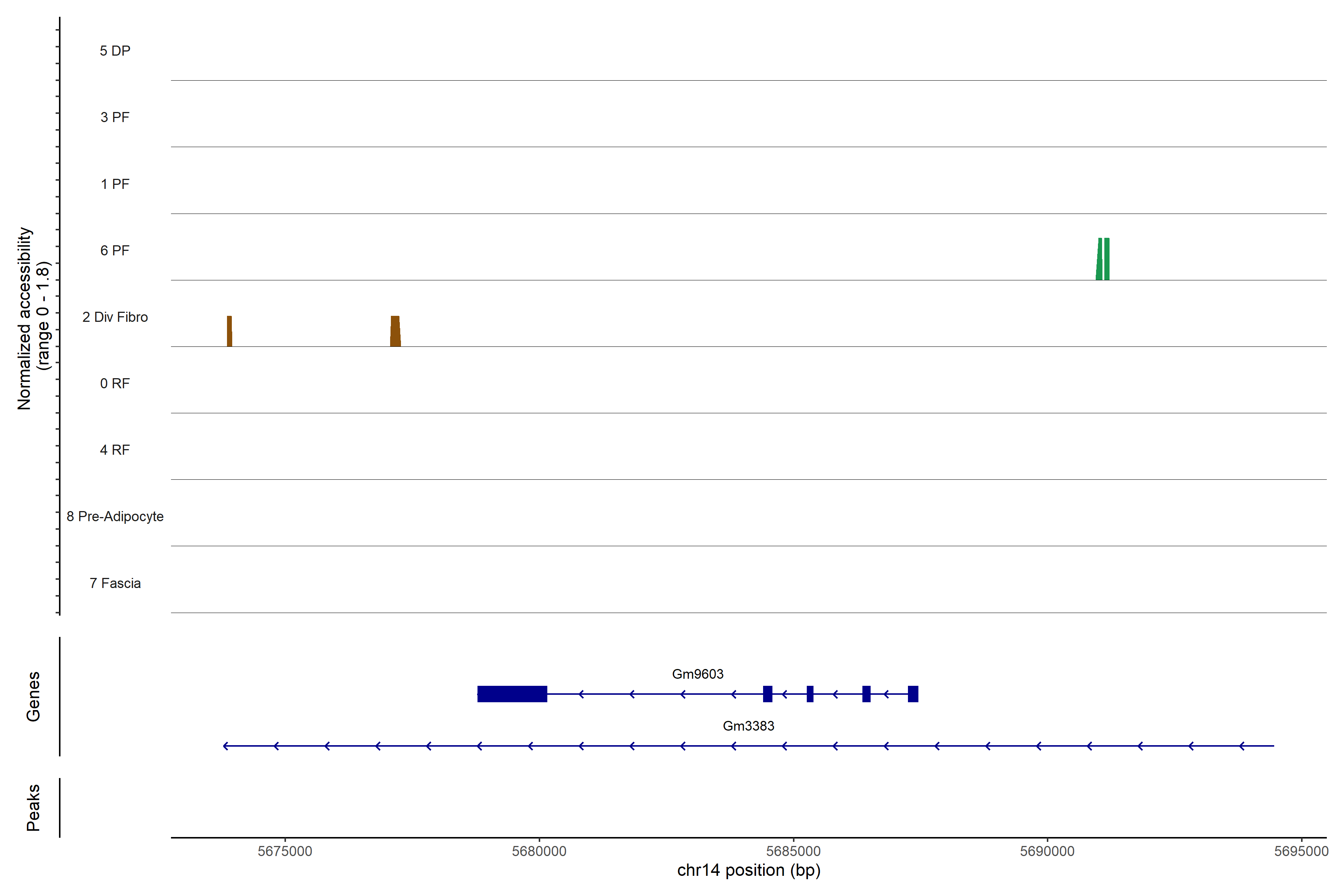Click the 7 Fascia track label
The width and height of the screenshot is (1344, 896).
(115, 584)
